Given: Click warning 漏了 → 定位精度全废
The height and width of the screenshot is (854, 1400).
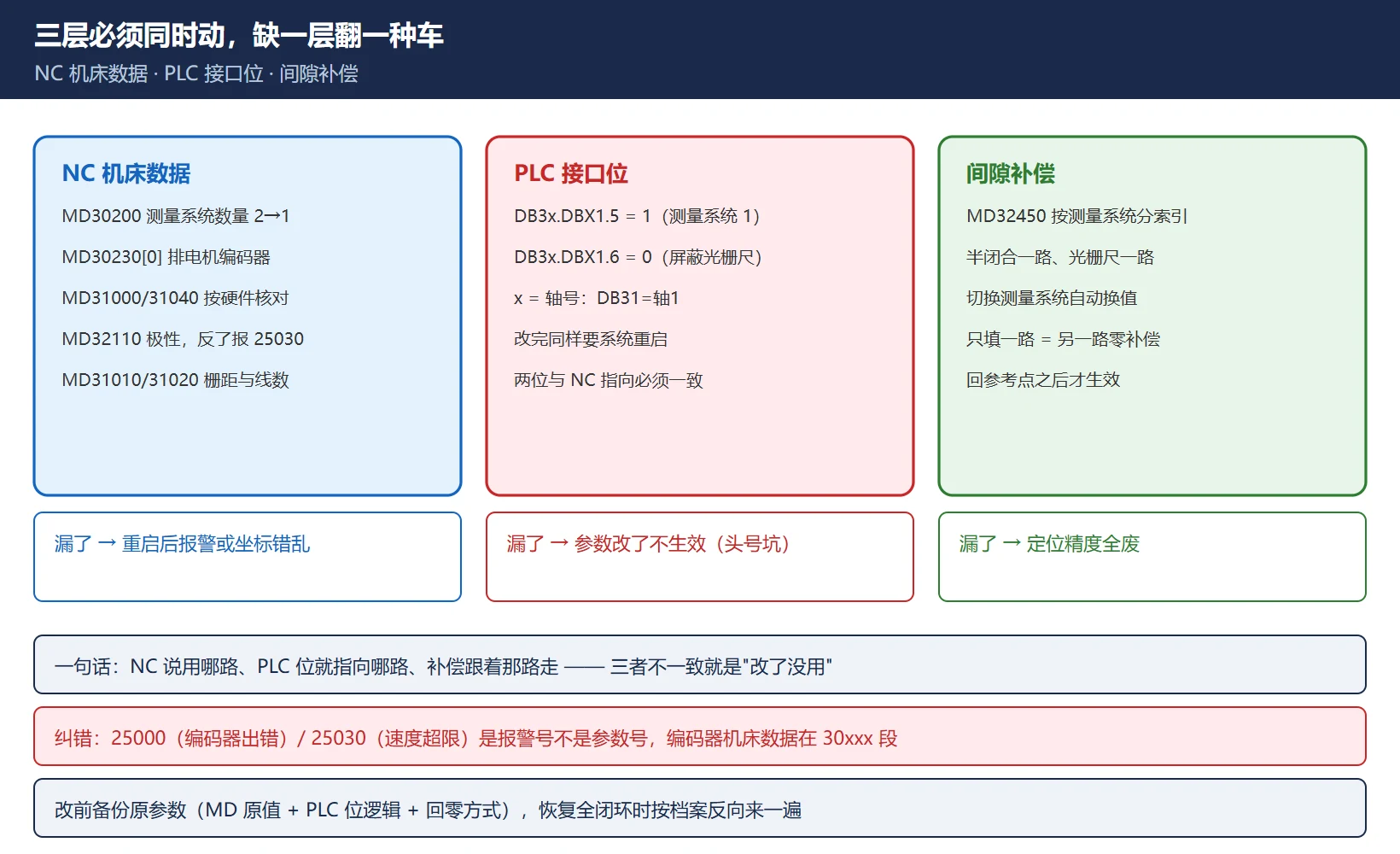Looking at the screenshot, I should pos(1152,557).
